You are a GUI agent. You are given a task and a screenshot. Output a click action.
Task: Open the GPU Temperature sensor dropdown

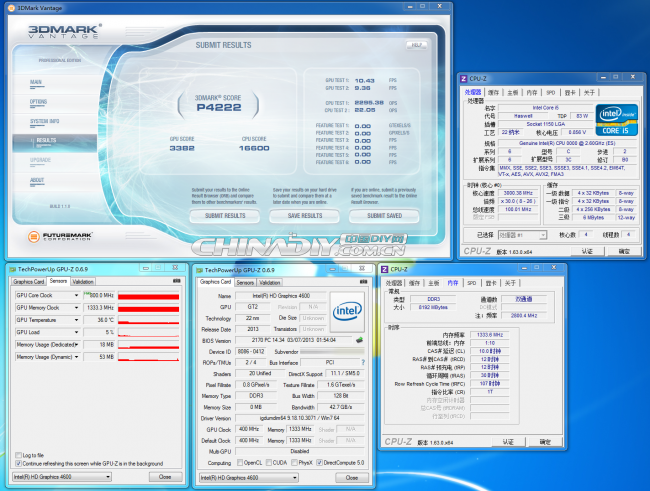point(76,320)
